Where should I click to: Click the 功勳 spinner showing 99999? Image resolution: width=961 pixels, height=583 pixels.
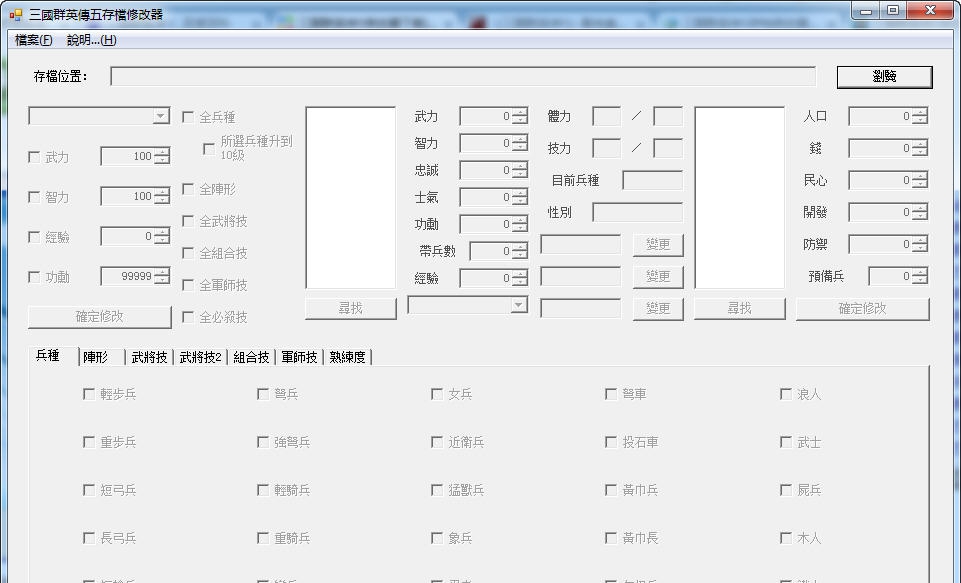[x=135, y=276]
